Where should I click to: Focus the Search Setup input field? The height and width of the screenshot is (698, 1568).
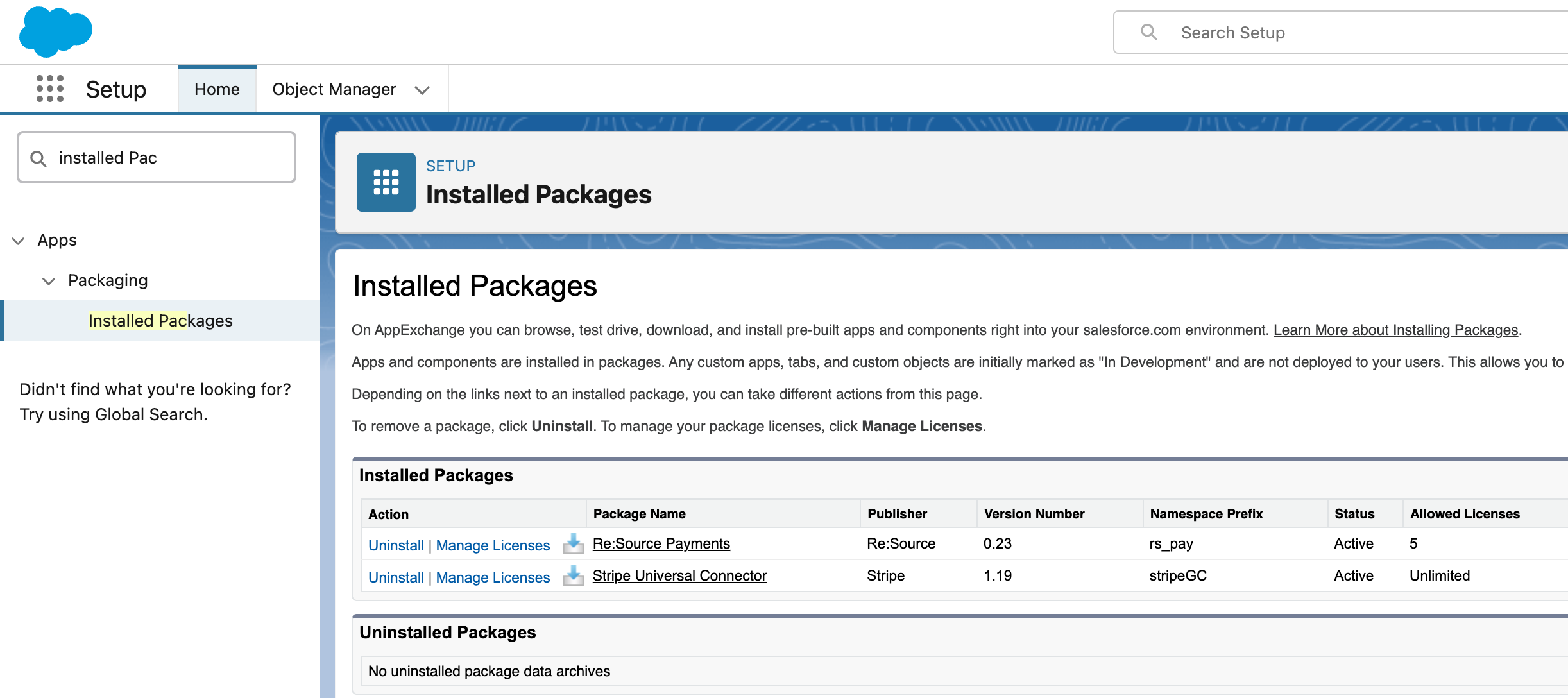(1341, 32)
